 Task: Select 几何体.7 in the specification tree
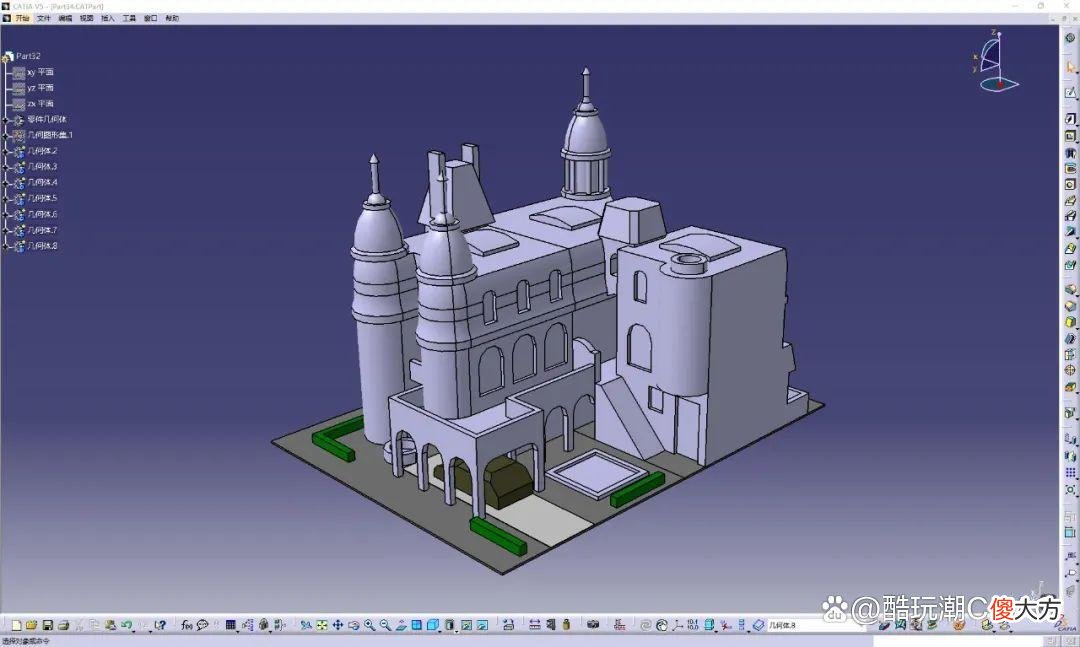pos(42,230)
